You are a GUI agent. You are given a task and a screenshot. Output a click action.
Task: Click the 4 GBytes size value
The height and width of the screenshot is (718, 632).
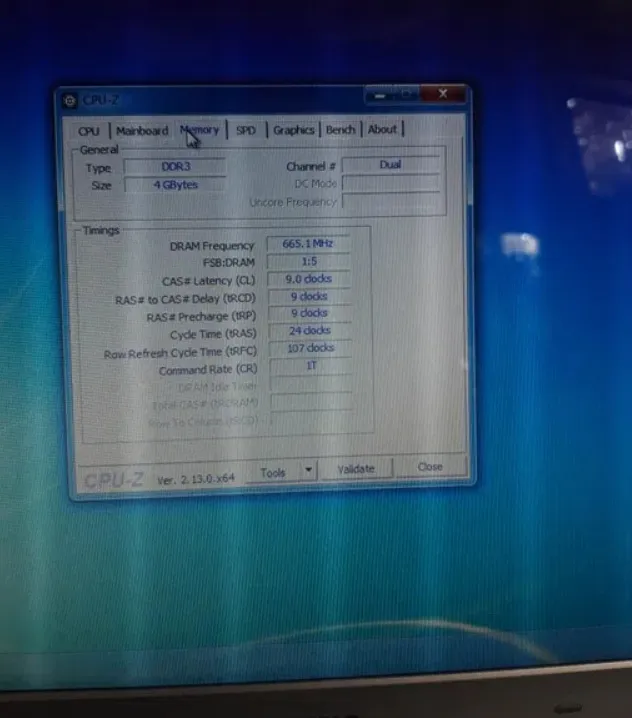click(175, 185)
